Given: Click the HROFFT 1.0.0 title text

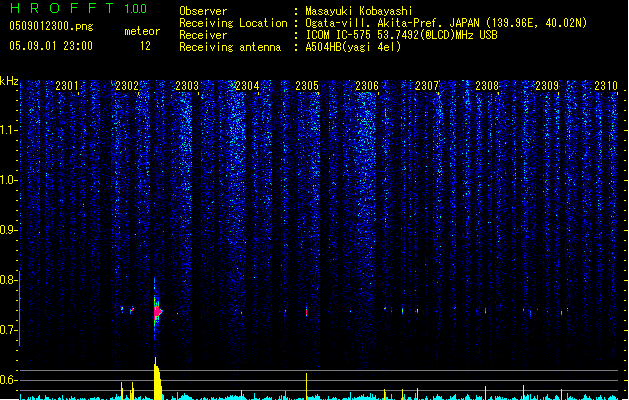Looking at the screenshot, I should point(79,8).
